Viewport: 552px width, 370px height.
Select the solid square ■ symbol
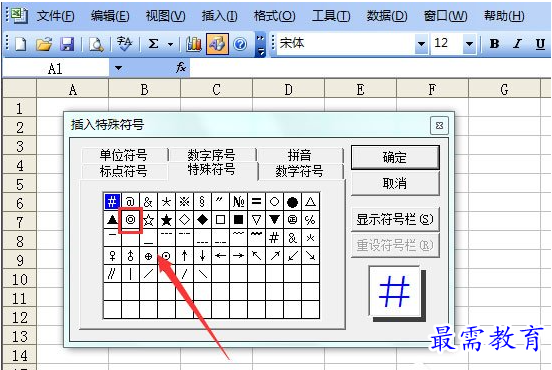click(238, 220)
